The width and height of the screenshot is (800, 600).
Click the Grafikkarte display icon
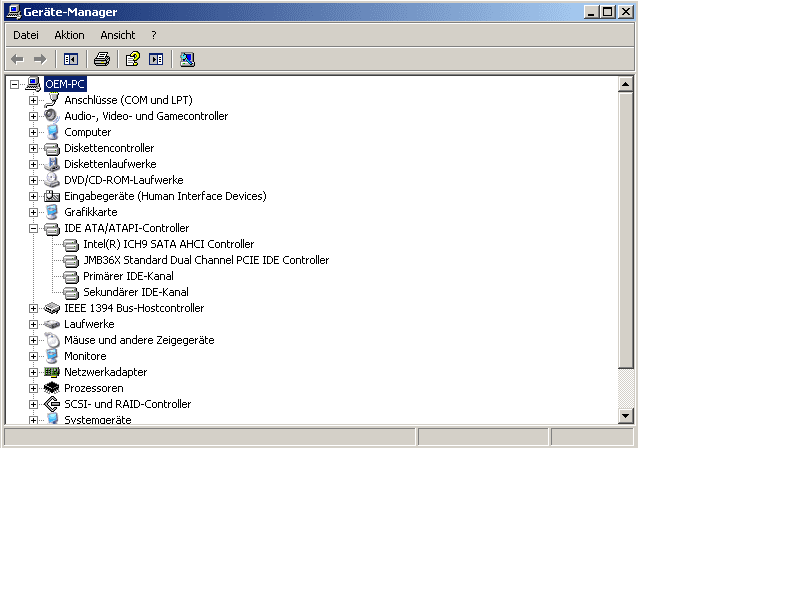click(52, 212)
